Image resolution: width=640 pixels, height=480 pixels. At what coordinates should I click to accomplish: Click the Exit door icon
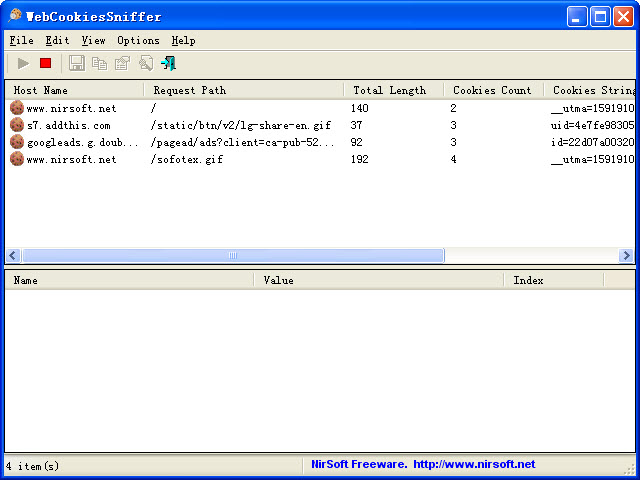169,63
